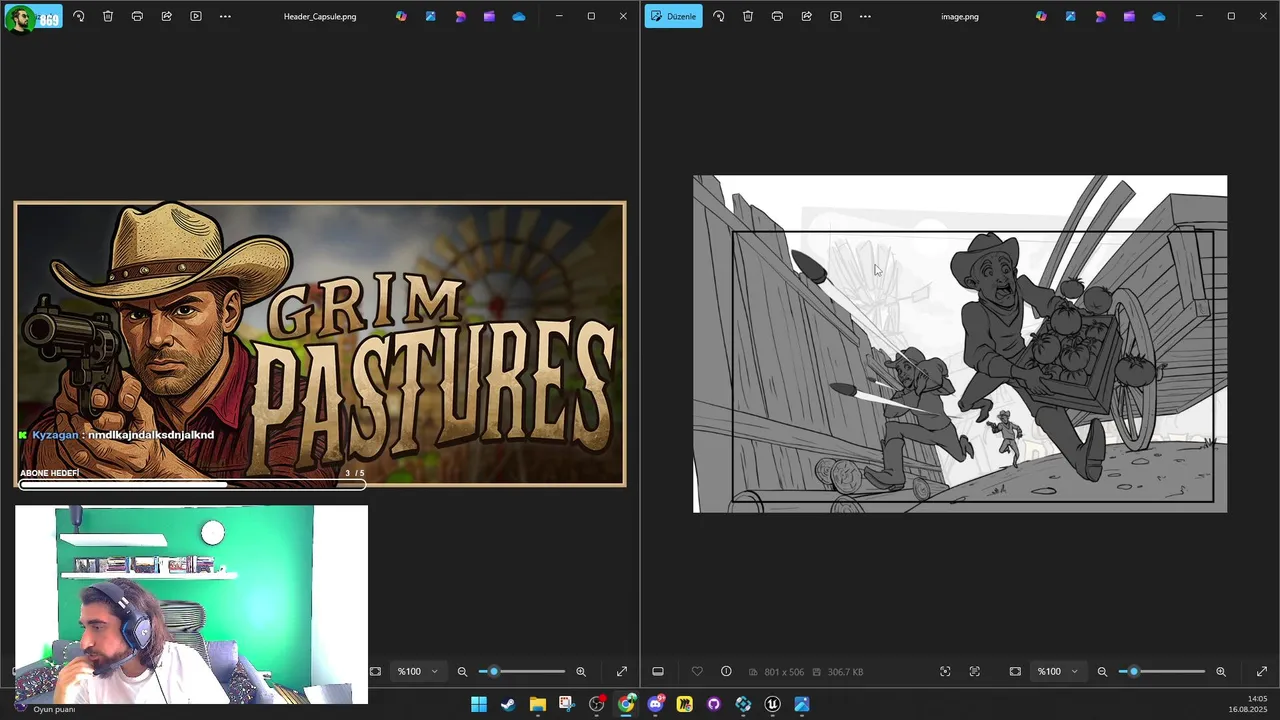Click the grayscale cowboy sketch image
This screenshot has height=720, width=1280.
point(960,344)
